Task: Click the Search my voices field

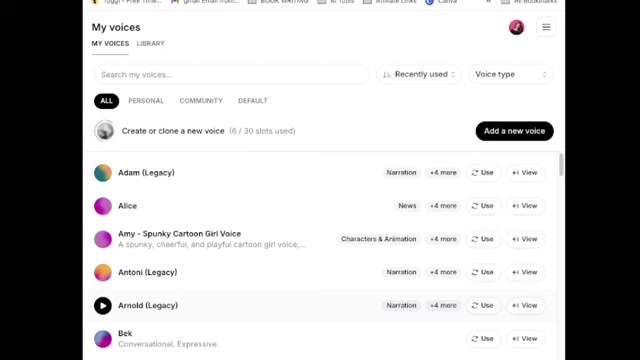Action: [x=231, y=75]
